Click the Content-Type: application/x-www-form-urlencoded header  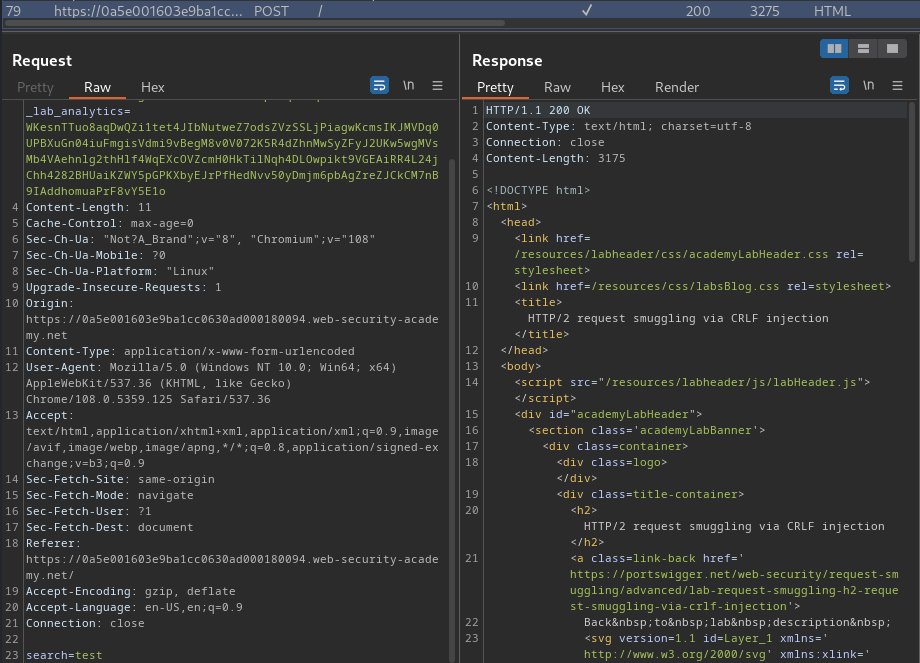click(190, 351)
